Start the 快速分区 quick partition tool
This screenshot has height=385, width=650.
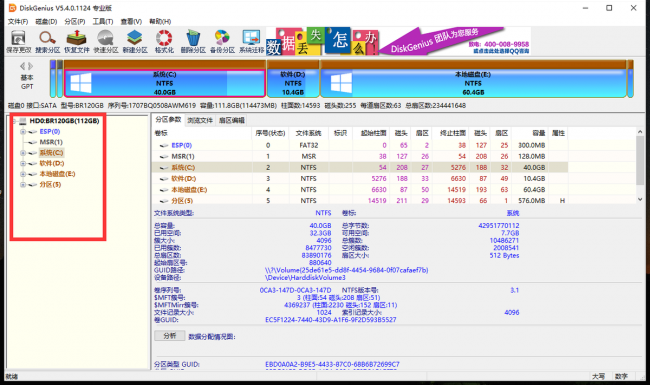(106, 41)
